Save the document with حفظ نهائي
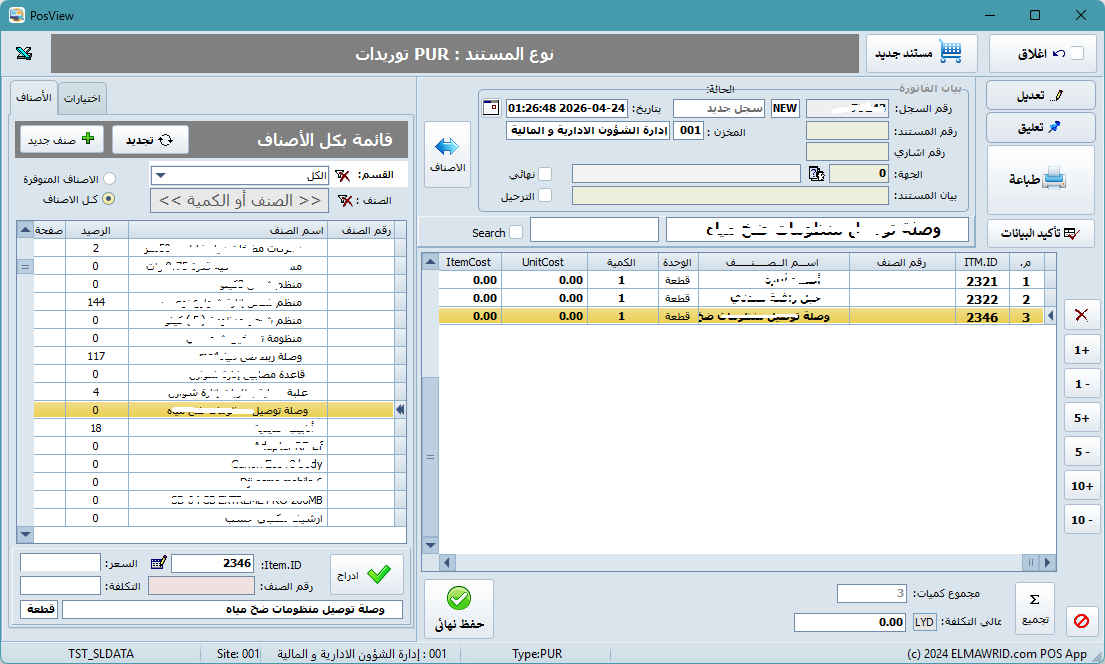 459,608
